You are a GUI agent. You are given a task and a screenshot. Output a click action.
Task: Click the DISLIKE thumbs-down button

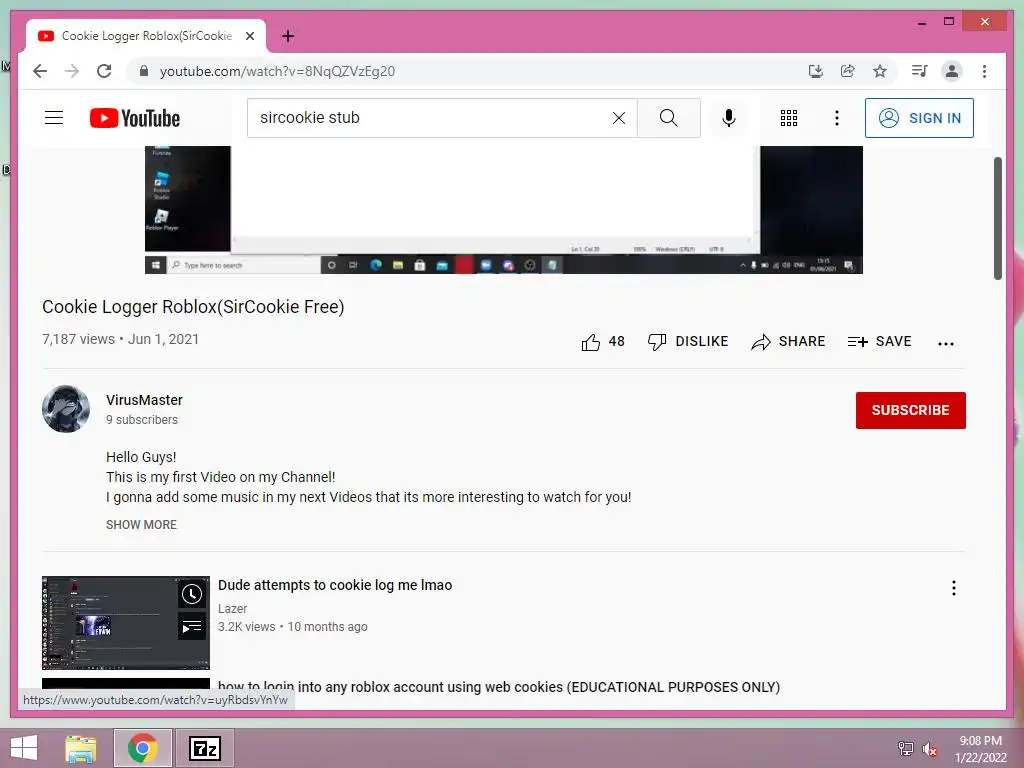[688, 342]
